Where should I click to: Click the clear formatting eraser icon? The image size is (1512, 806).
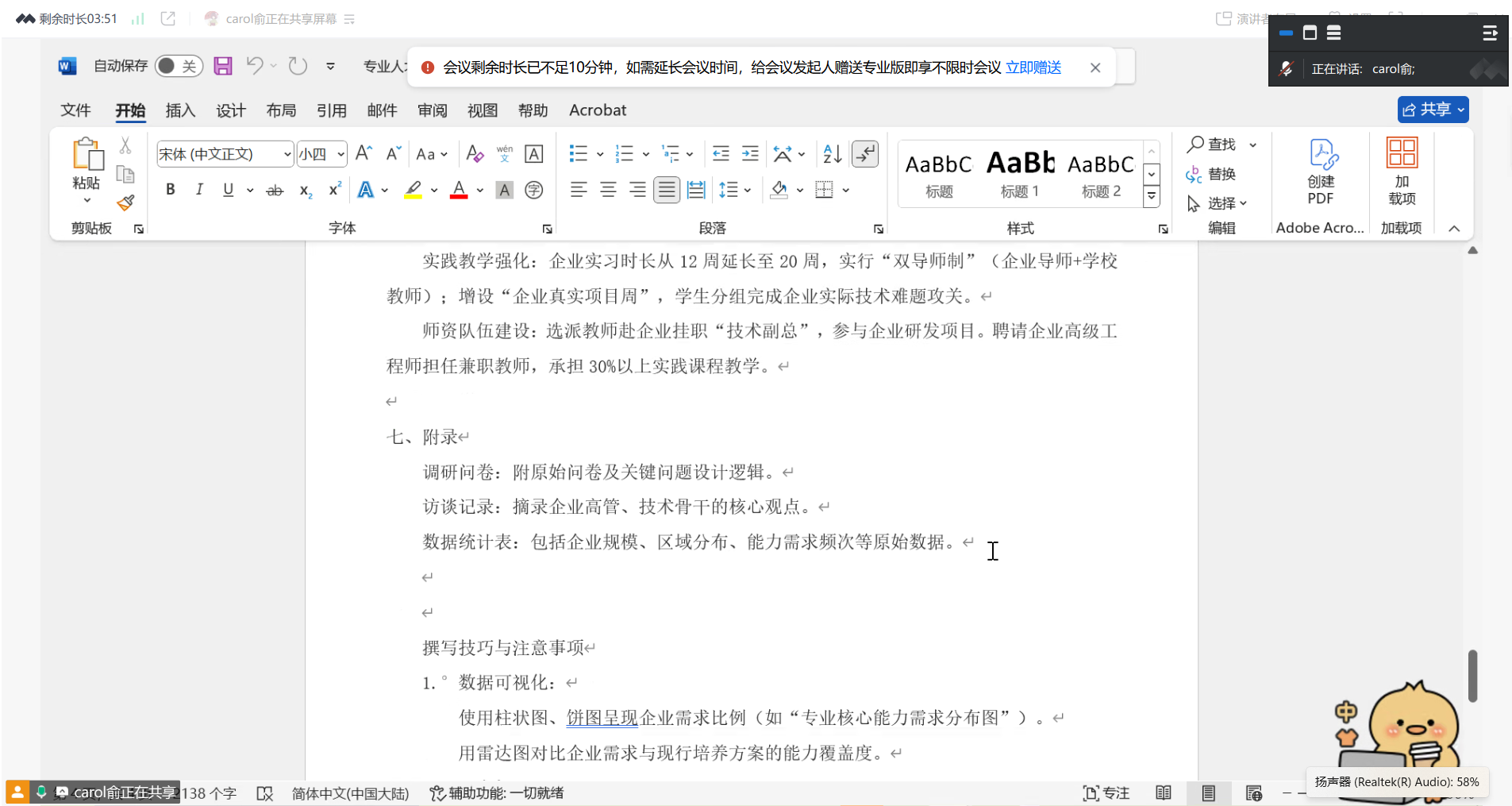475,153
